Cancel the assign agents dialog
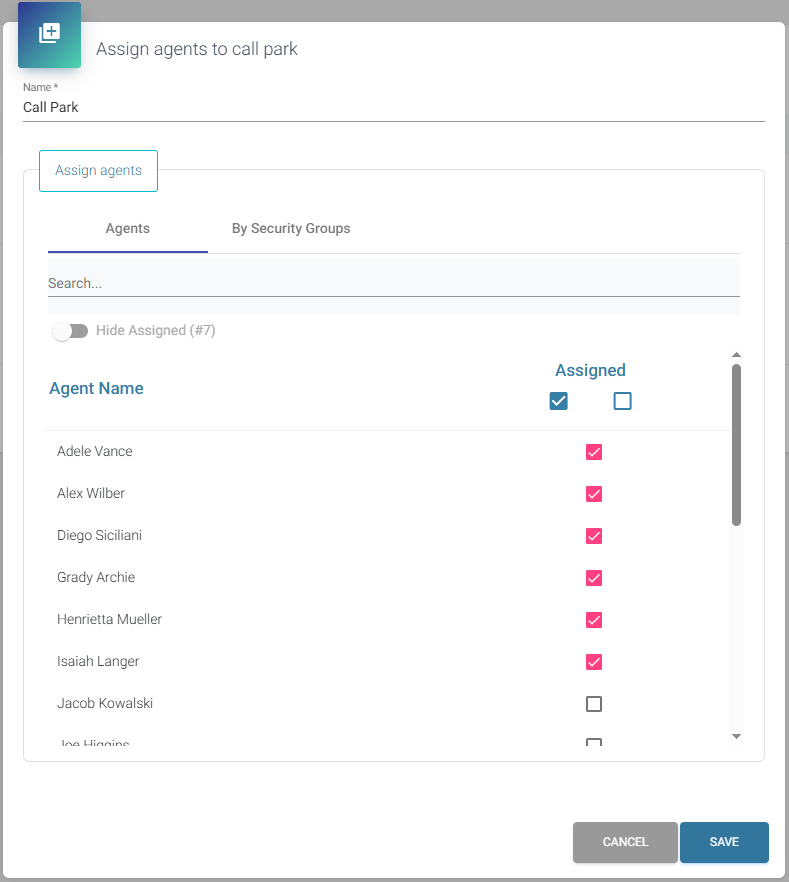The height and width of the screenshot is (882, 789). [x=625, y=842]
